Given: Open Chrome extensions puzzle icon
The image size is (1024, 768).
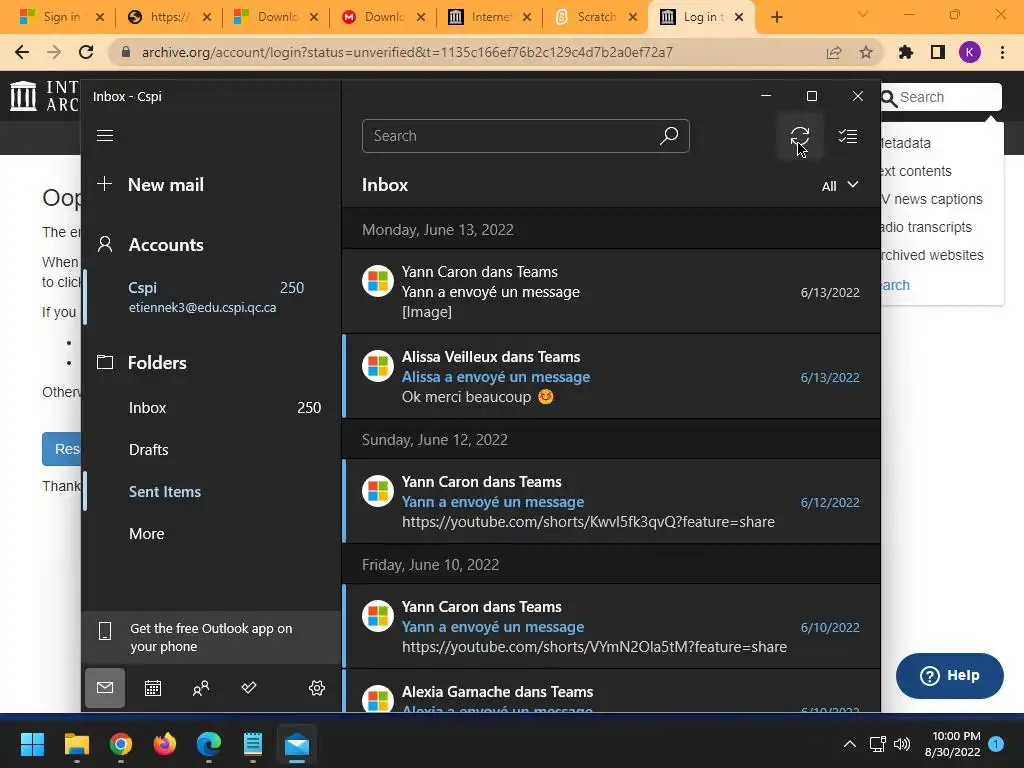Looking at the screenshot, I should pos(906,52).
